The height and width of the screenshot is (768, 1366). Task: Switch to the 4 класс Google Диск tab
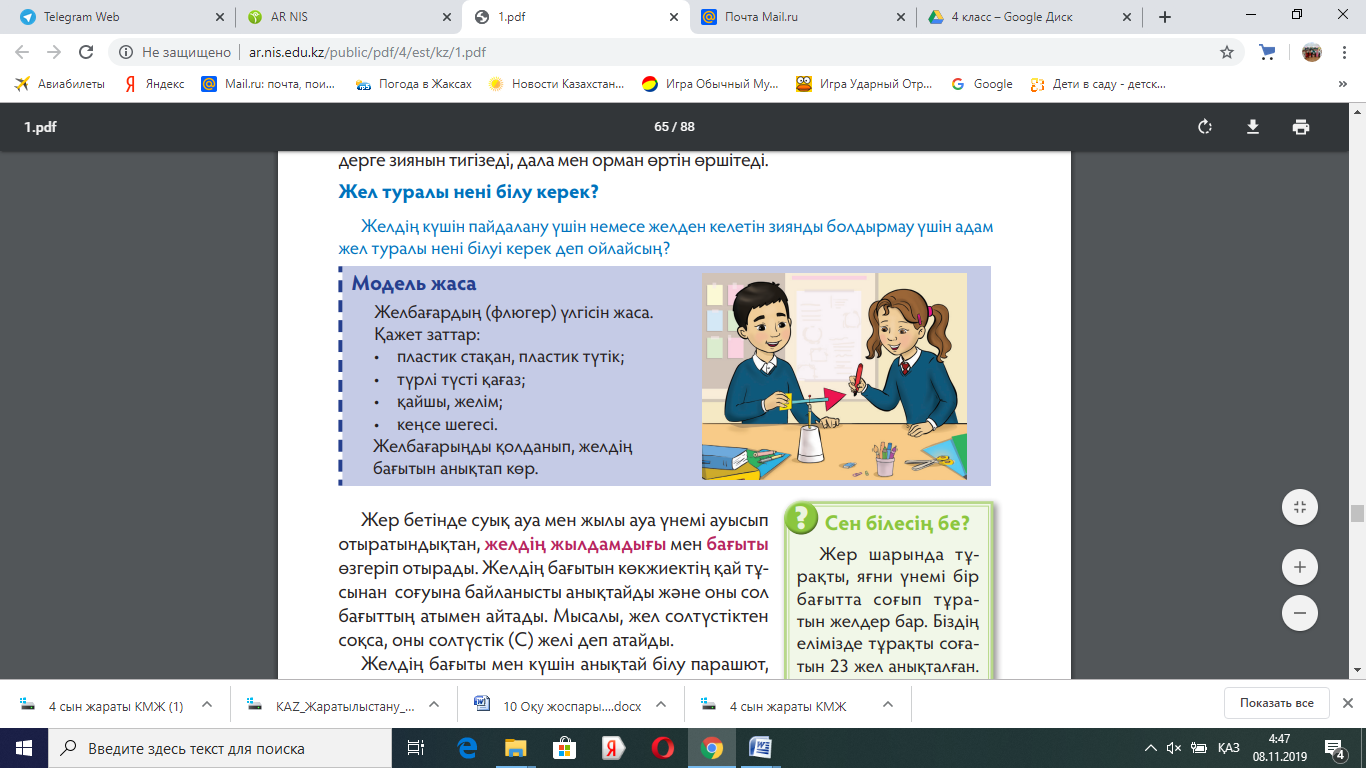coord(1032,17)
